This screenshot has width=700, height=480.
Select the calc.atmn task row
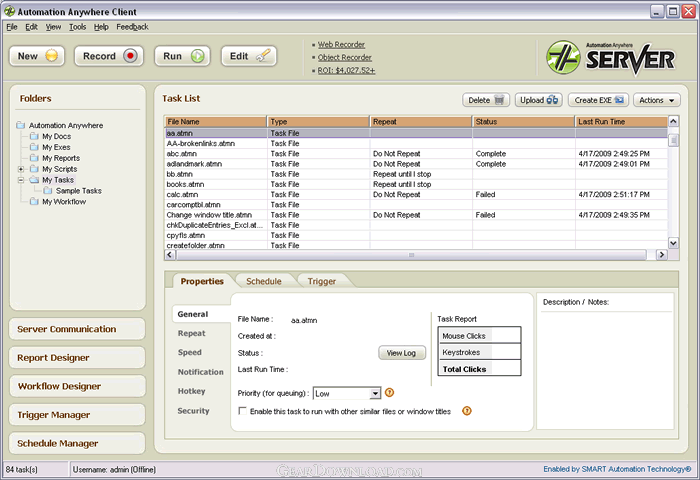click(416, 195)
